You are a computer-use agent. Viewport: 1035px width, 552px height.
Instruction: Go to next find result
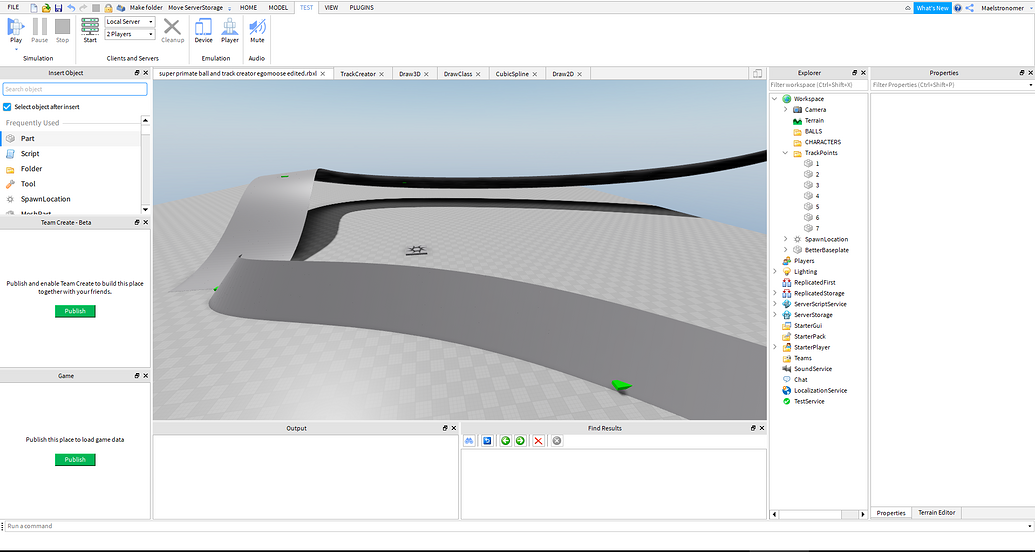point(520,440)
